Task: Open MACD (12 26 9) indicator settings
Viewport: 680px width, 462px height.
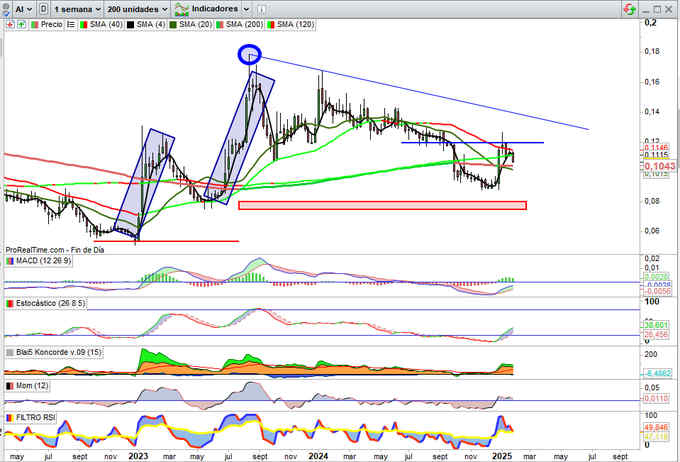Action: (43, 262)
